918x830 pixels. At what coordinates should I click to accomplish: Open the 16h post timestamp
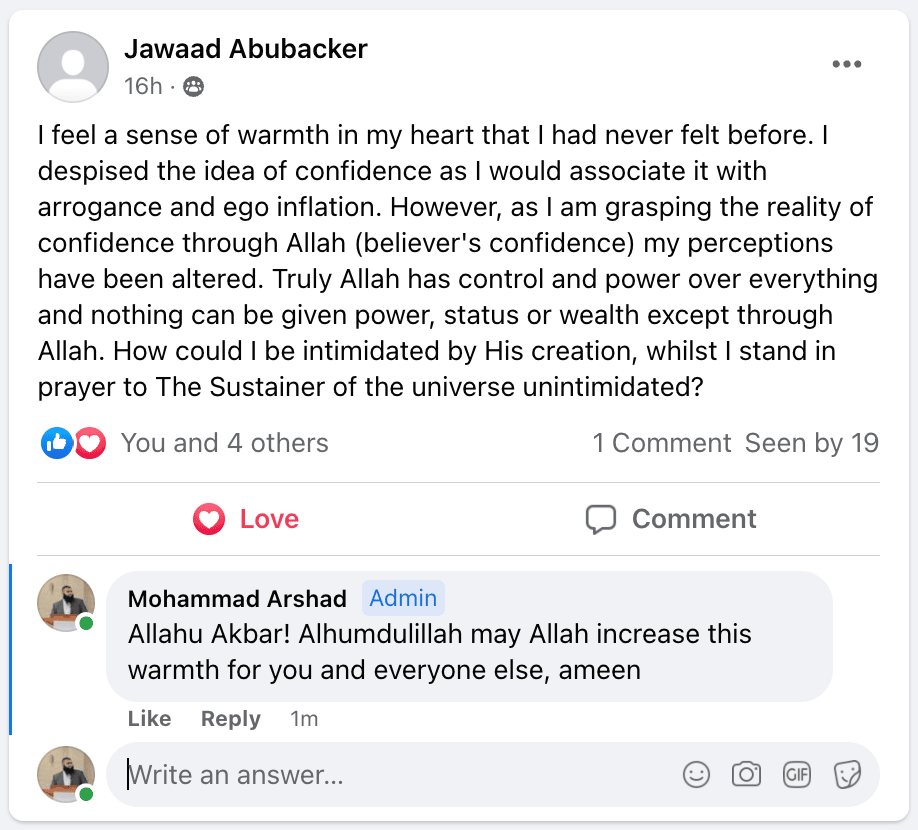(143, 87)
